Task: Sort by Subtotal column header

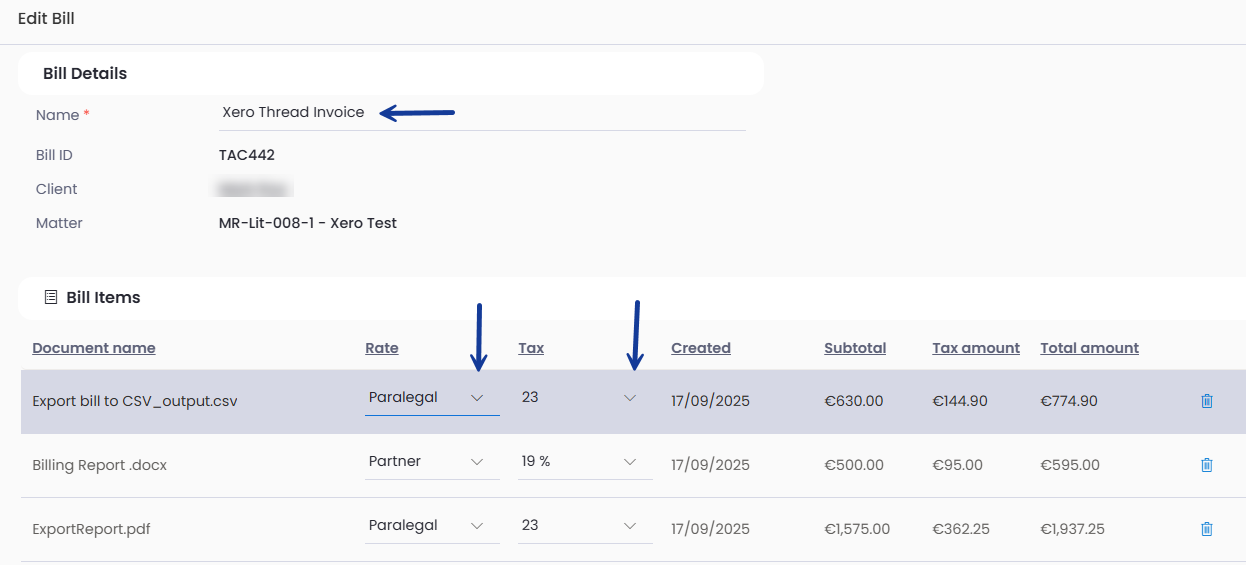Action: pyautogui.click(x=855, y=348)
